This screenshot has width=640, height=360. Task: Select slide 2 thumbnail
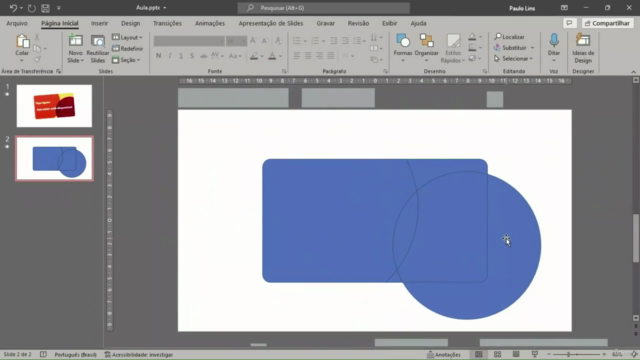pyautogui.click(x=54, y=158)
